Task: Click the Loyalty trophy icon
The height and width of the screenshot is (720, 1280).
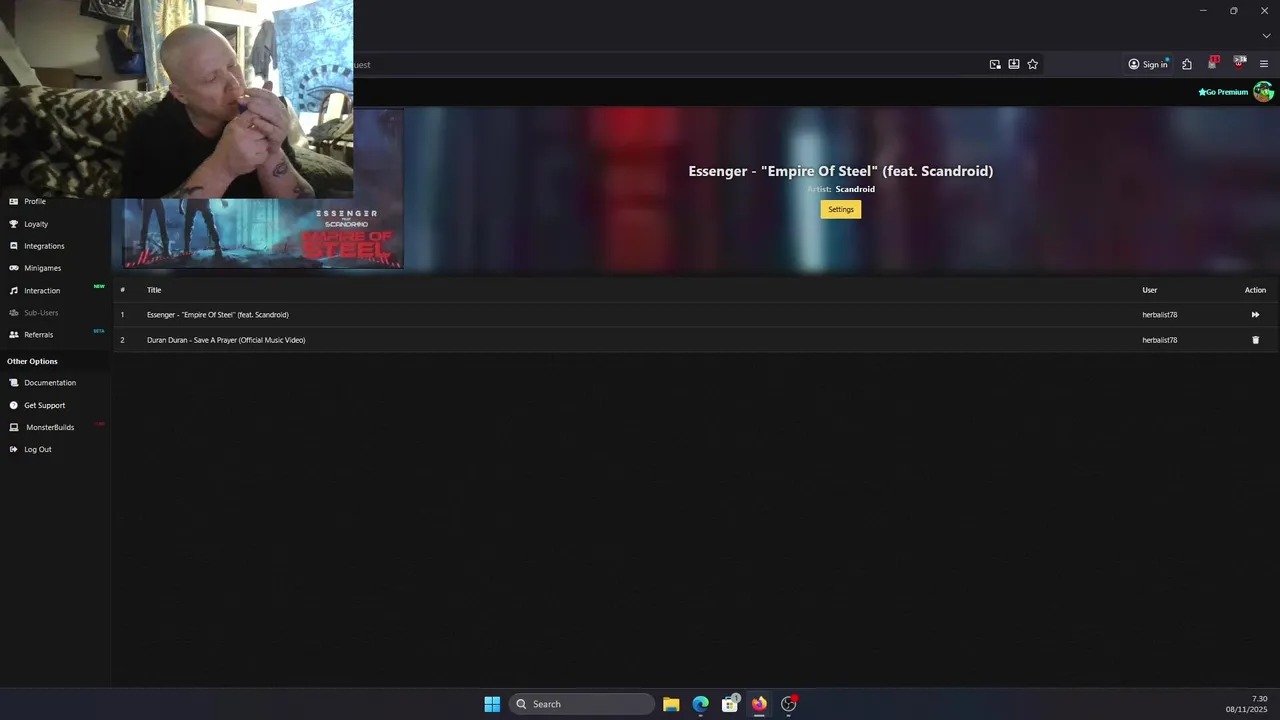Action: 14,224
